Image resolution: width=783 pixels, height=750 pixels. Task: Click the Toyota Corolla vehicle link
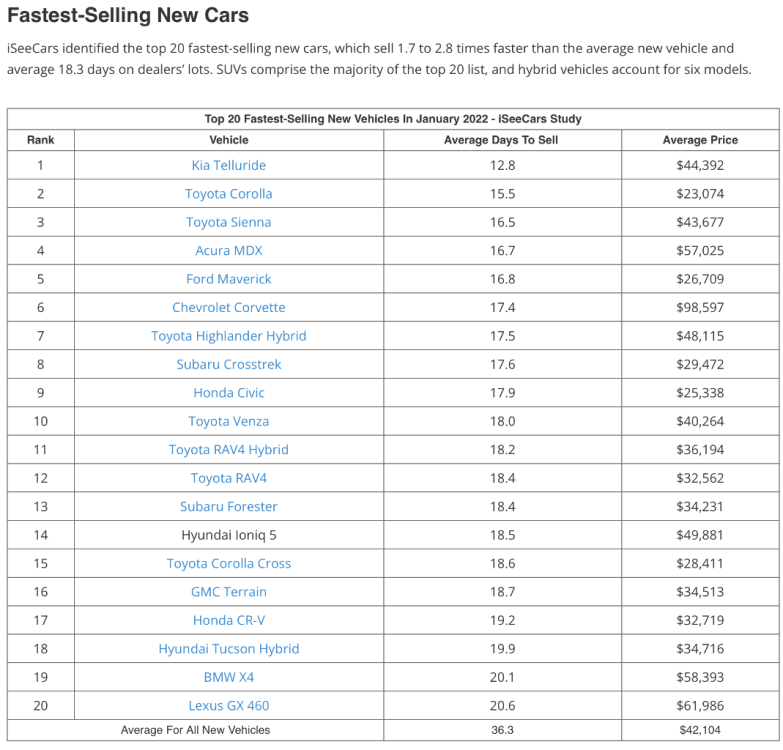(x=228, y=194)
